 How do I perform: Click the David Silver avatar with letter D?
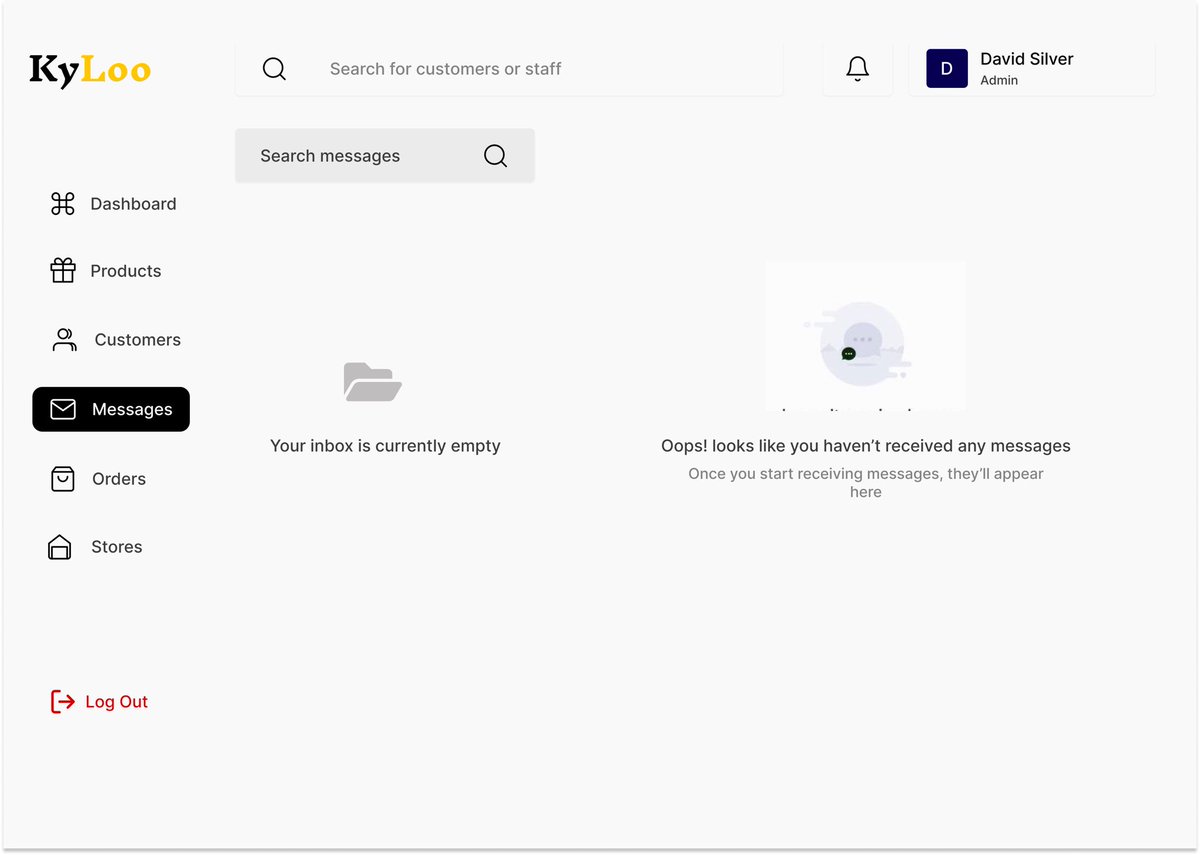(x=947, y=69)
